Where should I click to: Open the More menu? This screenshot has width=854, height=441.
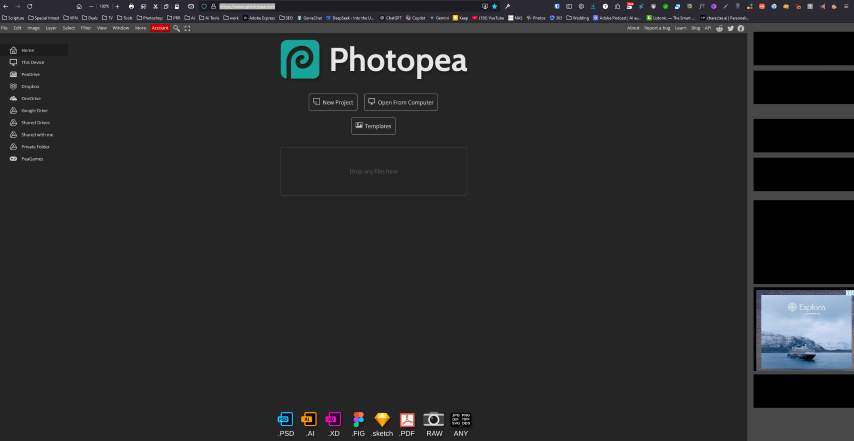click(x=141, y=28)
